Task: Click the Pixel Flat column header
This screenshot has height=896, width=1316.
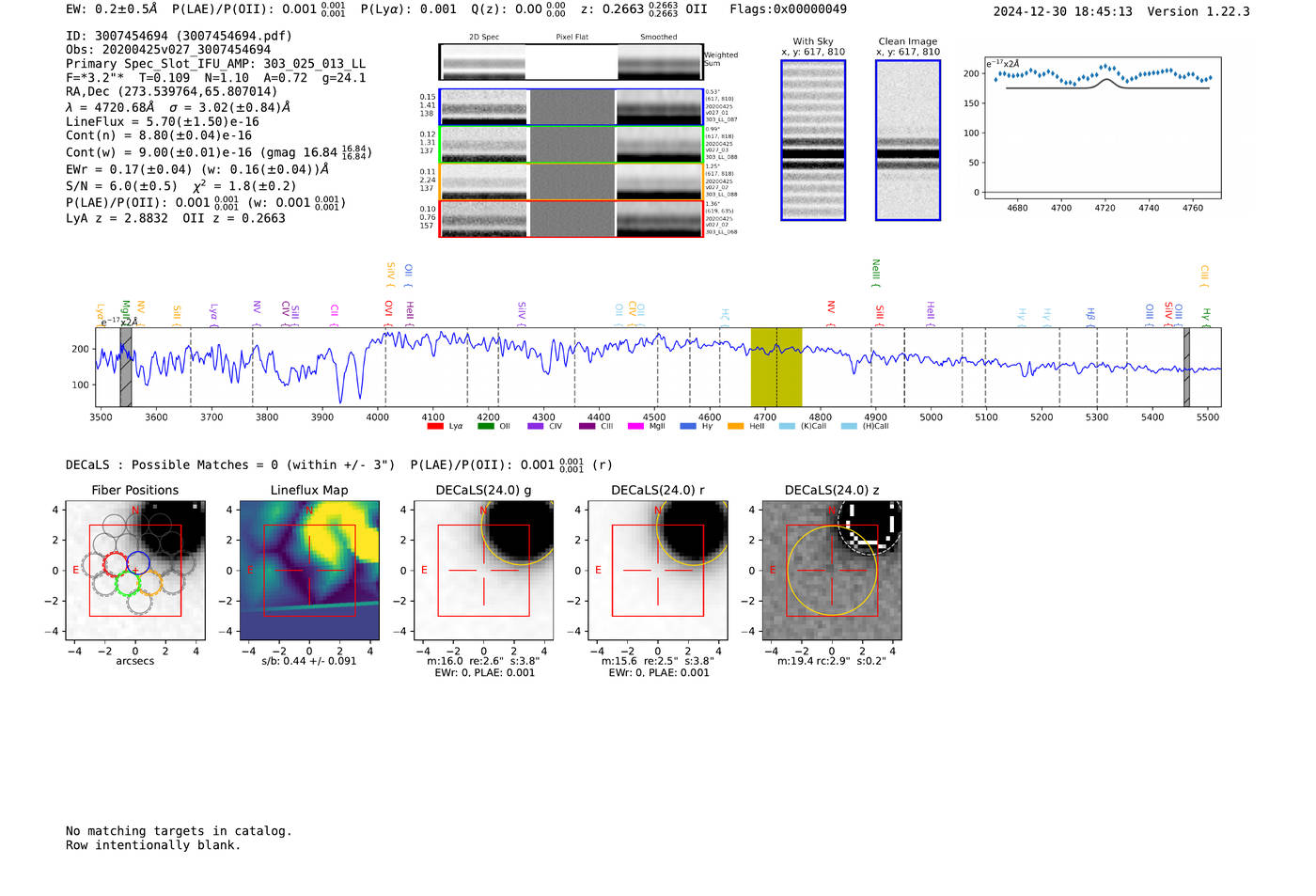Action: coord(572,38)
